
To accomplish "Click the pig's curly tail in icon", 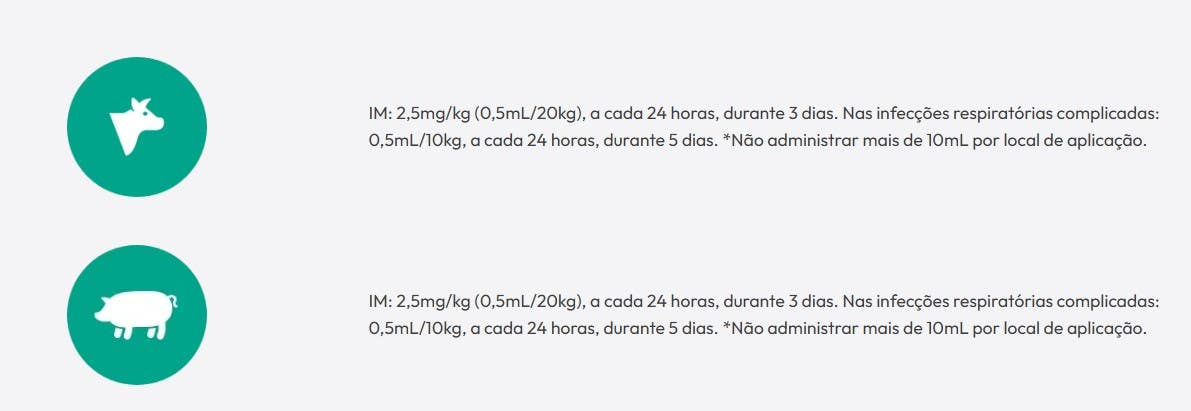I will [173, 300].
